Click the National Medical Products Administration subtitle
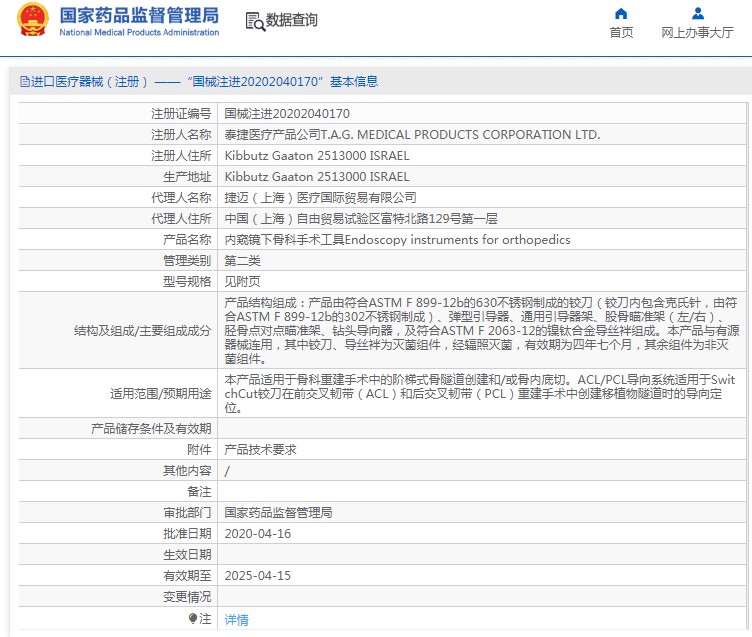 [x=139, y=33]
